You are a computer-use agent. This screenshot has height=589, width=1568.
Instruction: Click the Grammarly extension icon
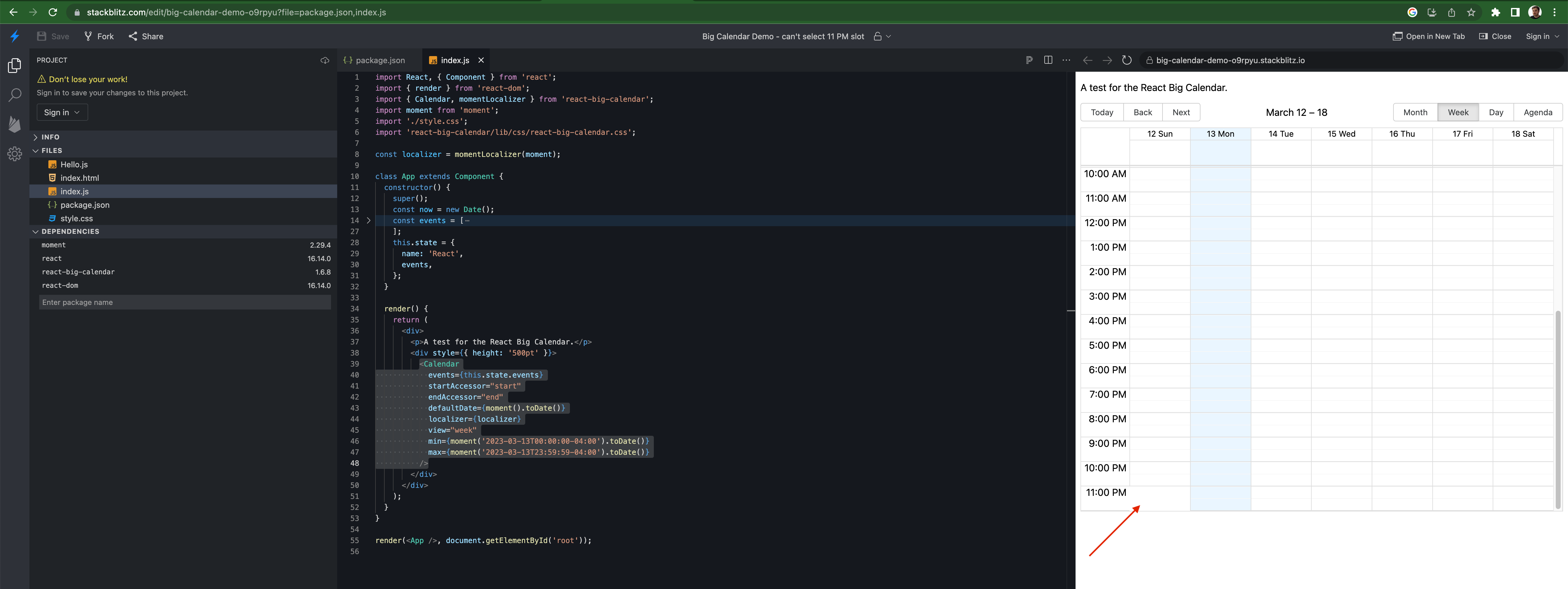coord(1413,12)
